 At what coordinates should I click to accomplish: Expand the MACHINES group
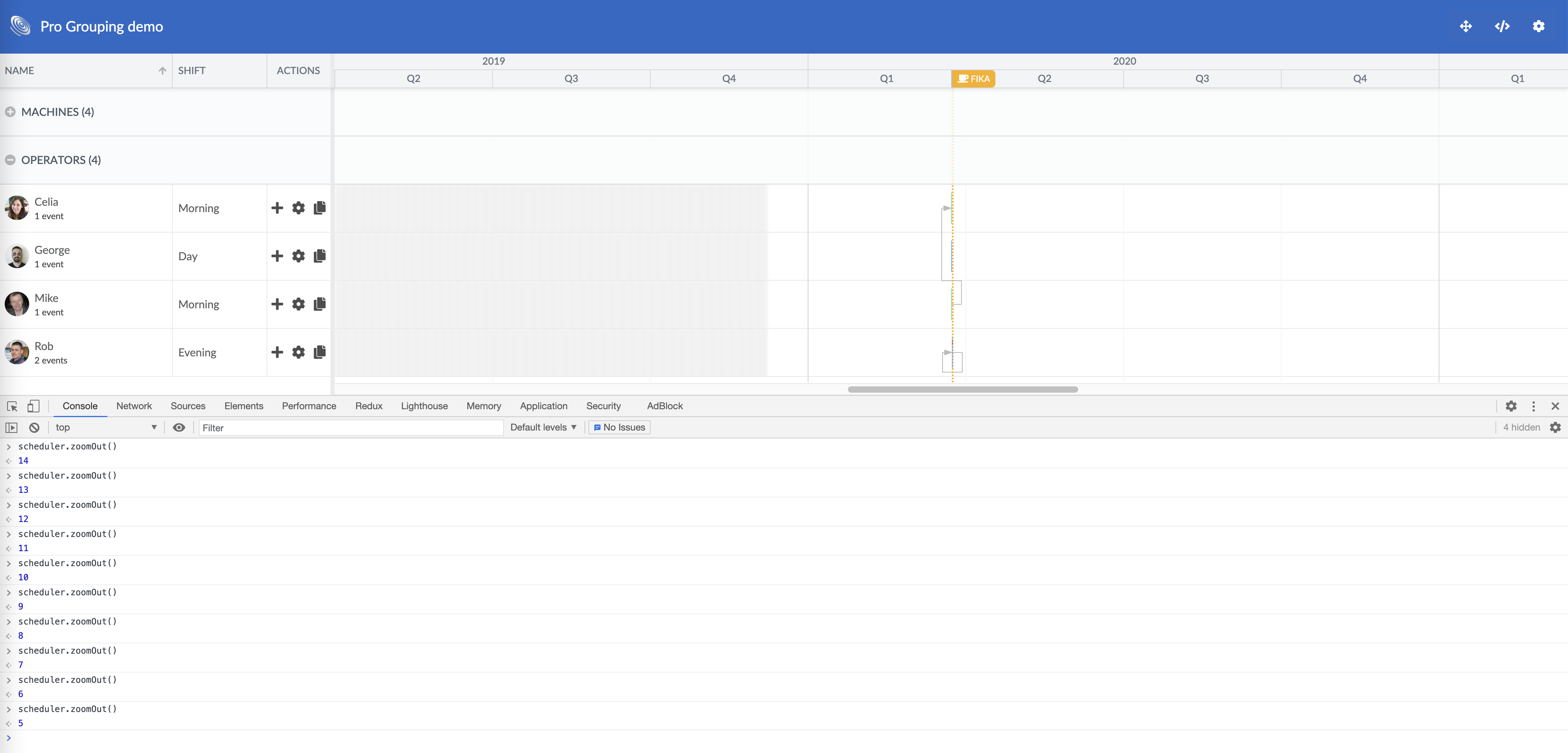[x=10, y=112]
